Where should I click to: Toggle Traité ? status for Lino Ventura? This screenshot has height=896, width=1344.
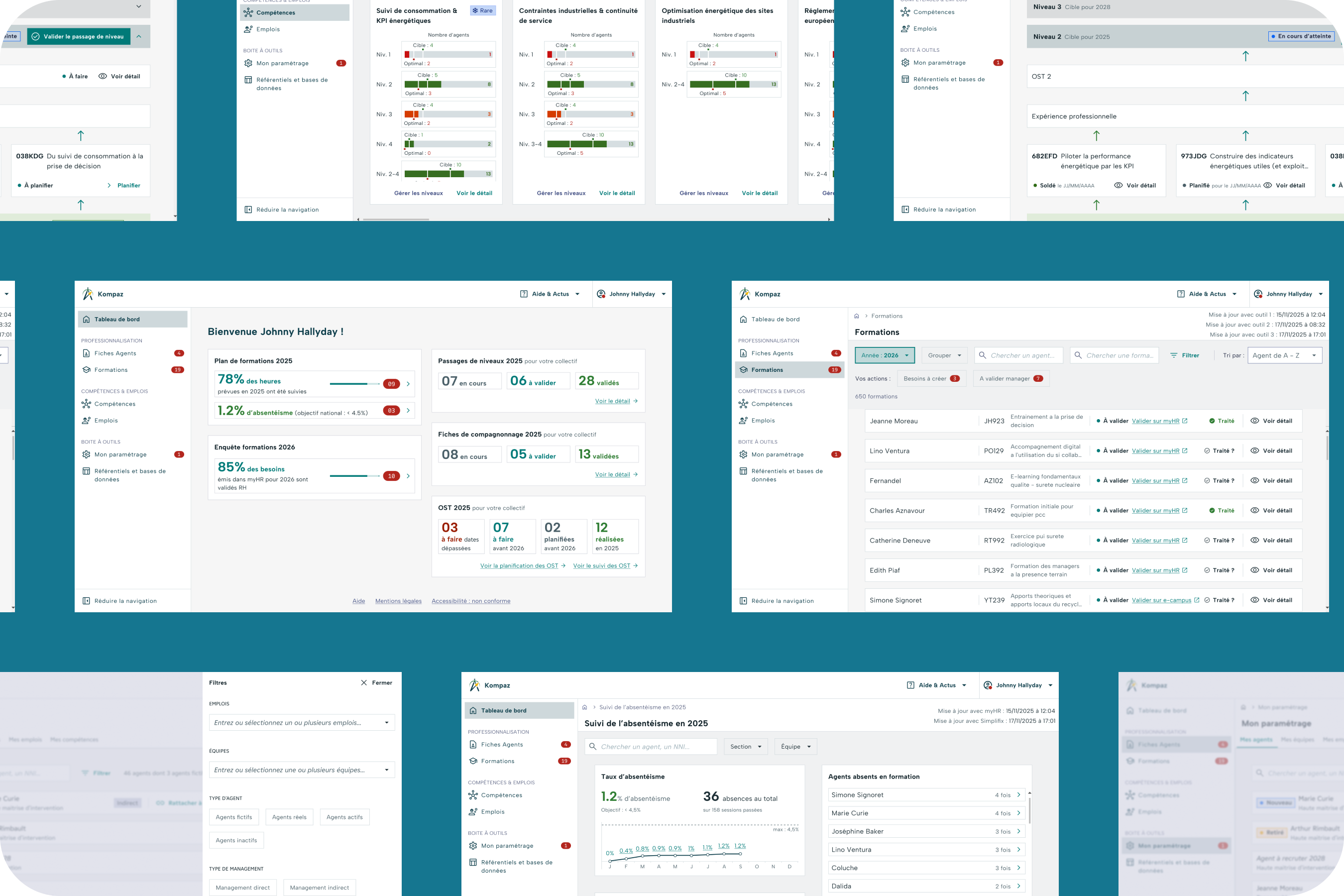tap(1219, 451)
